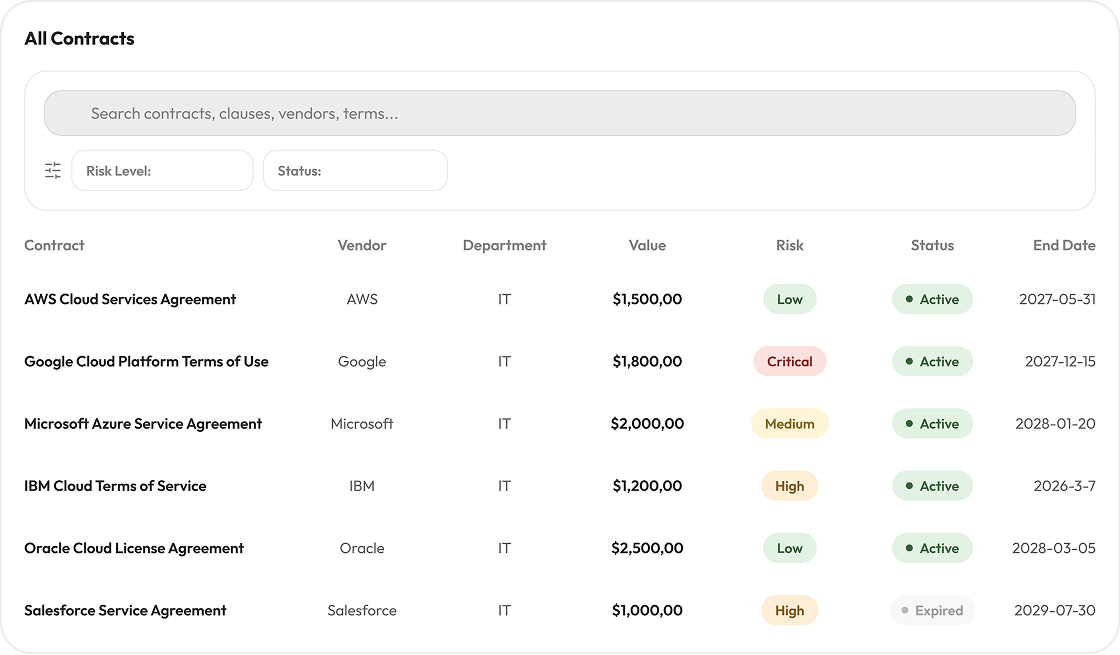Click the IT department cell in AWS row
This screenshot has height=655, width=1120.
(x=504, y=299)
